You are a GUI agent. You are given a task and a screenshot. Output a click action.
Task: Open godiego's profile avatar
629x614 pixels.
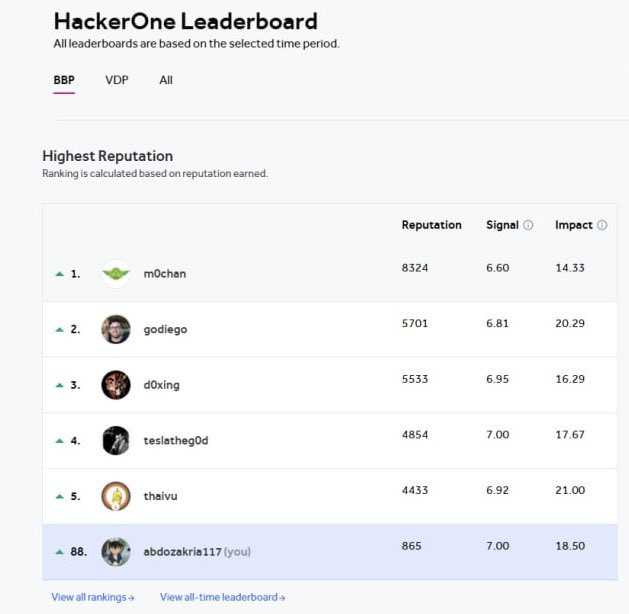tap(116, 329)
